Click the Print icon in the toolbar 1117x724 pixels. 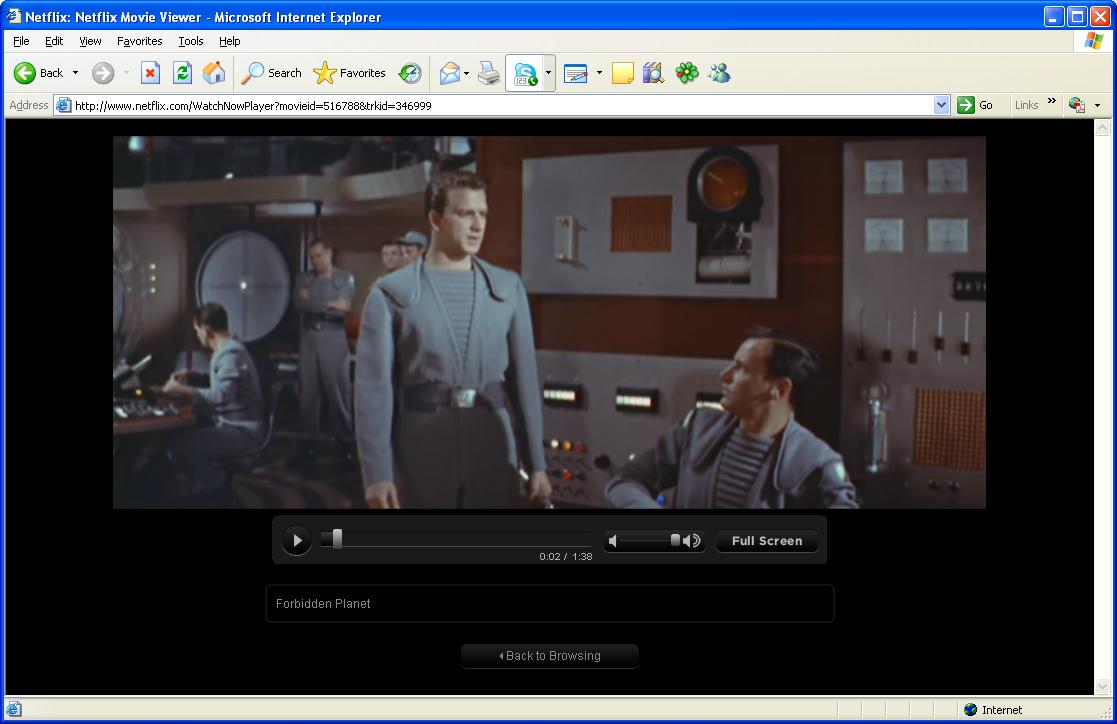(x=488, y=73)
